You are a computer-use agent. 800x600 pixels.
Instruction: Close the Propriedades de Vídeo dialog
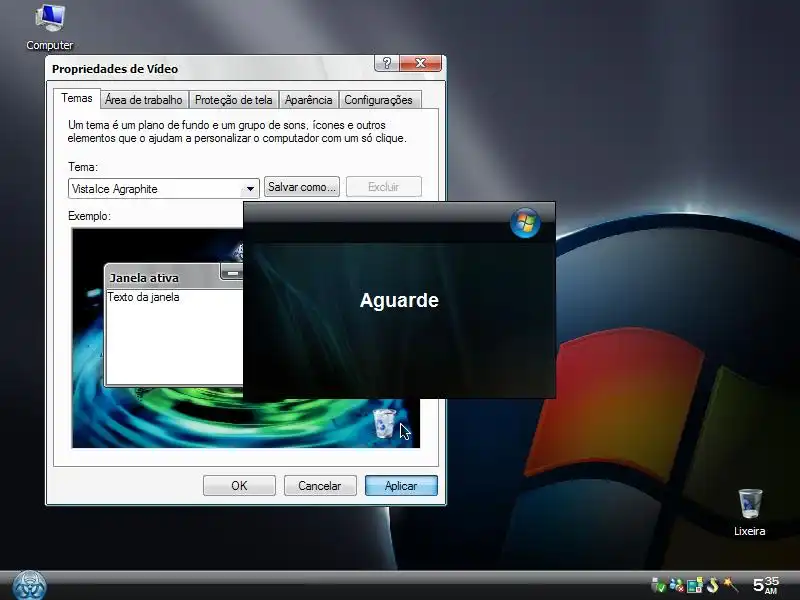click(x=420, y=63)
